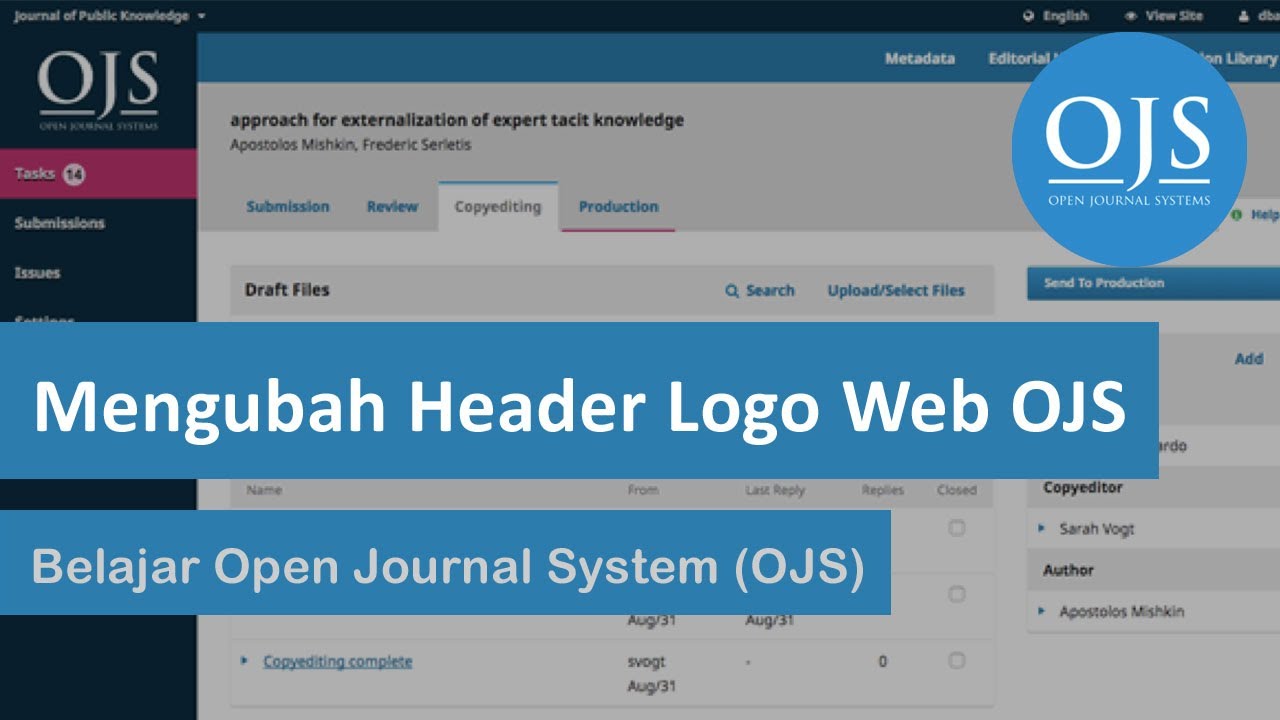Click the OJS logo in the sidebar
The height and width of the screenshot is (720, 1280).
pyautogui.click(x=98, y=91)
